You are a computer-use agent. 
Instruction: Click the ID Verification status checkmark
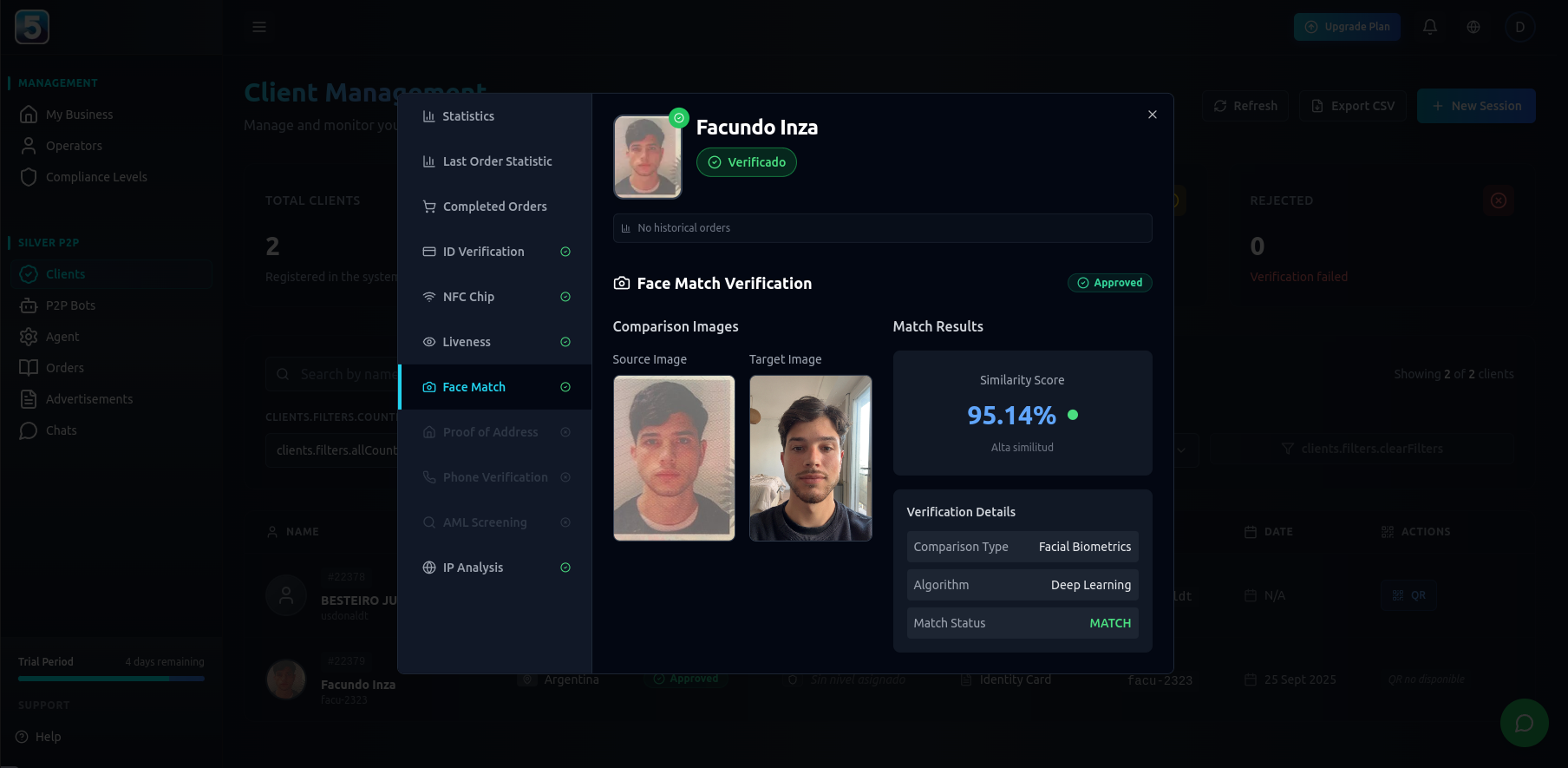pyautogui.click(x=565, y=252)
